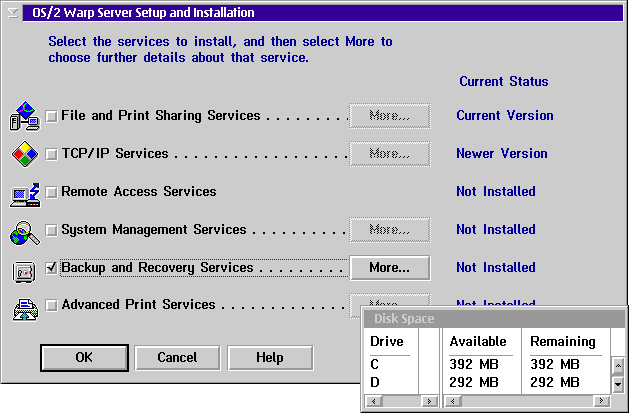Click left arrow under the Available column
Image resolution: width=629 pixels, height=413 pixels.
click(x=453, y=401)
